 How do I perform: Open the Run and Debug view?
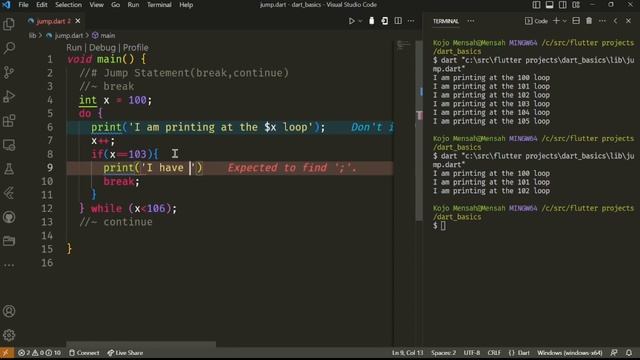pos(9,97)
